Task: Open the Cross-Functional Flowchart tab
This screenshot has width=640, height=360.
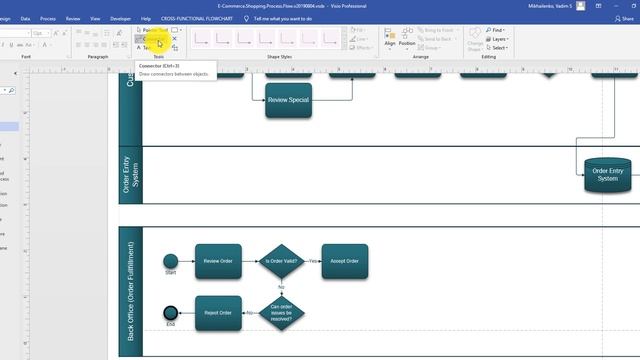Action: (x=197, y=19)
